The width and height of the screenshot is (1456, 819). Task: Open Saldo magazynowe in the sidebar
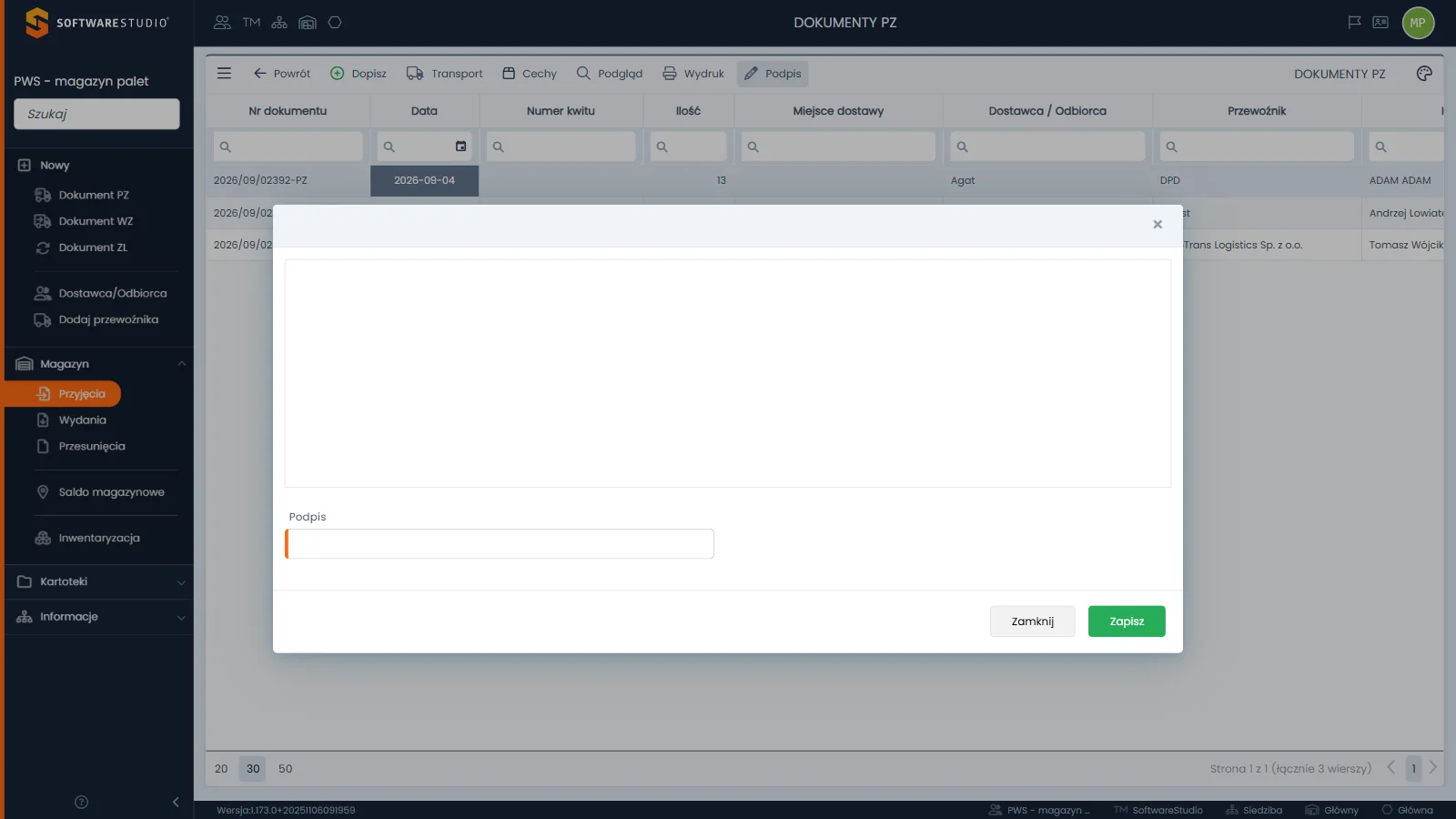(111, 492)
